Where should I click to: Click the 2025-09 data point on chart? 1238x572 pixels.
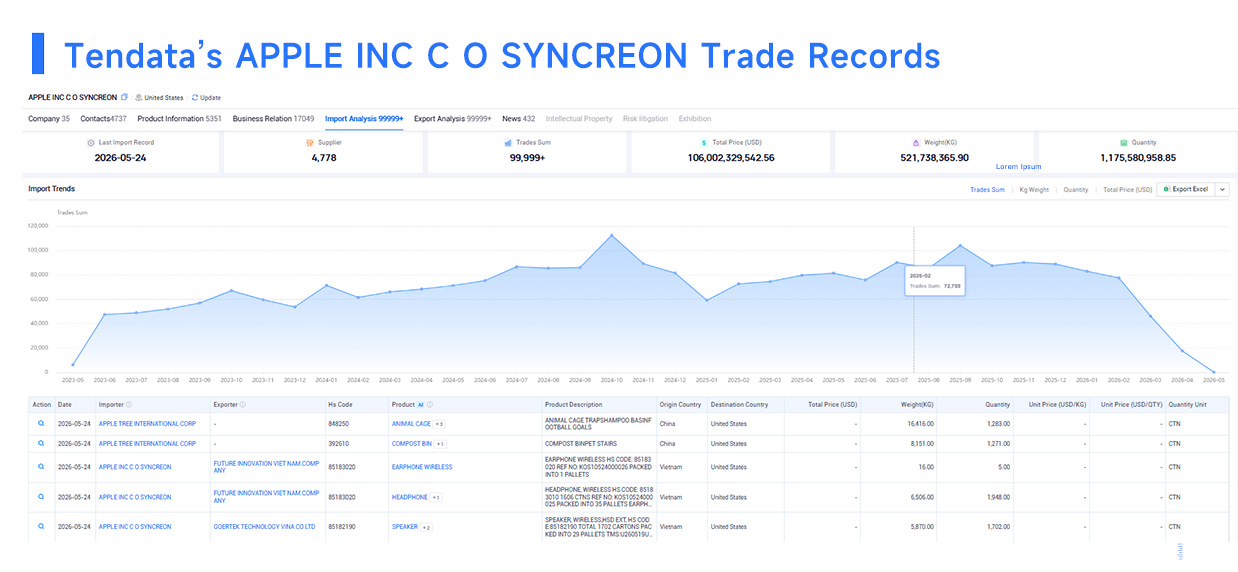[960, 245]
